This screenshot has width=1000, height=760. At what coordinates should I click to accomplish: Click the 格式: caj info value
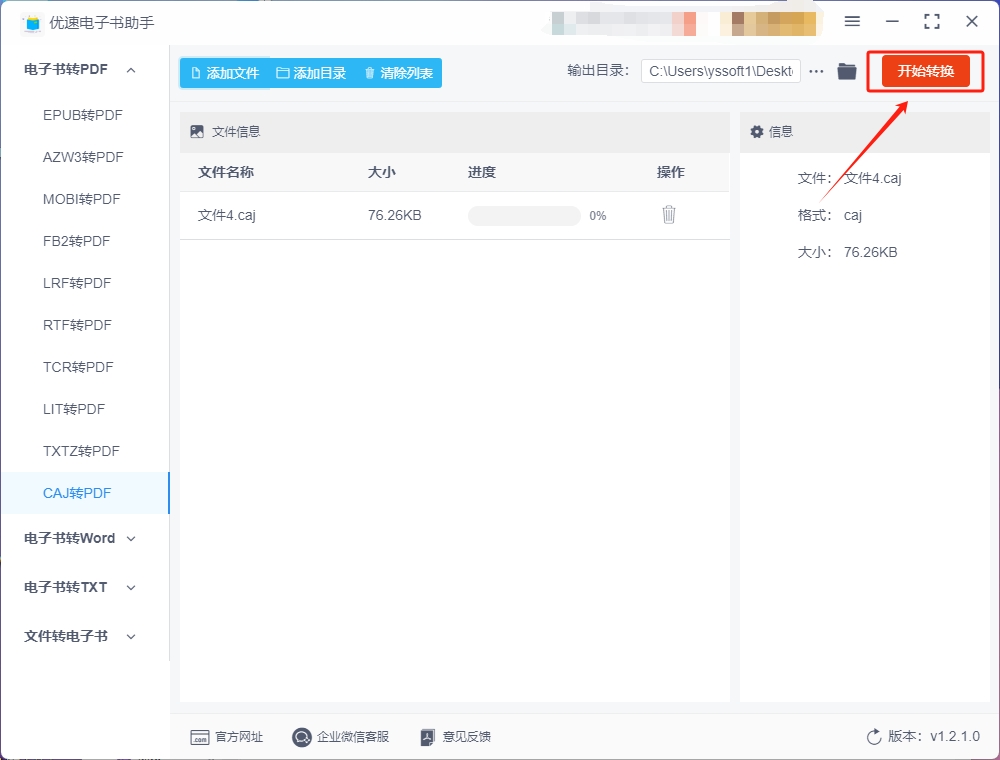(853, 216)
